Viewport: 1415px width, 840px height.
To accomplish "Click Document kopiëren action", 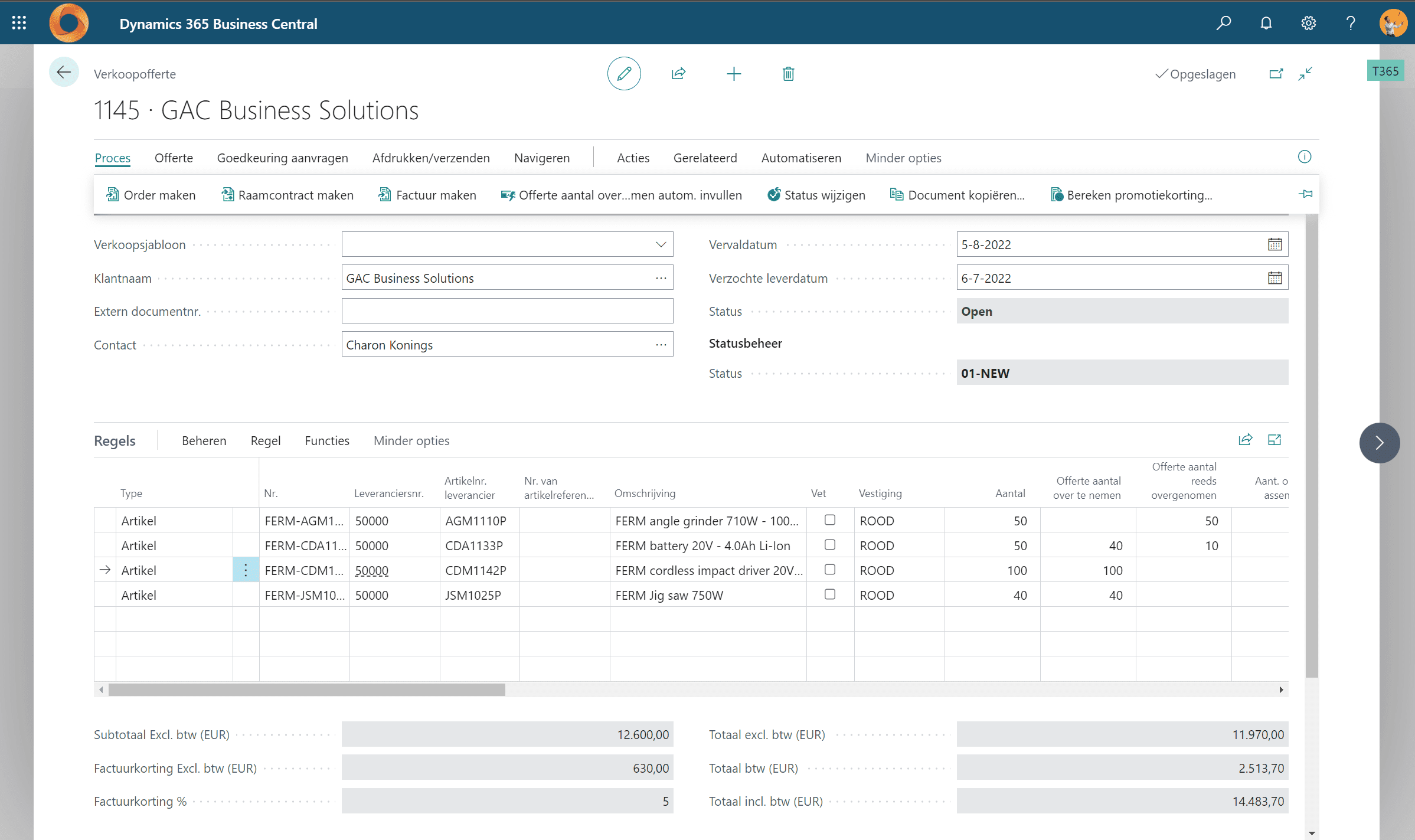I will (957, 195).
